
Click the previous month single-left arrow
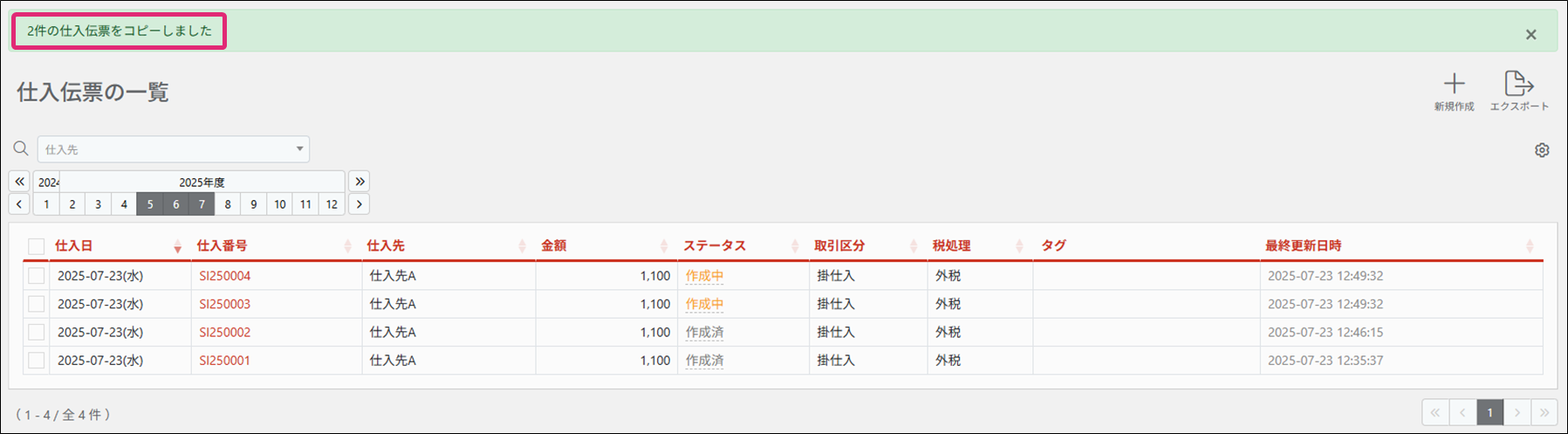pos(19,204)
